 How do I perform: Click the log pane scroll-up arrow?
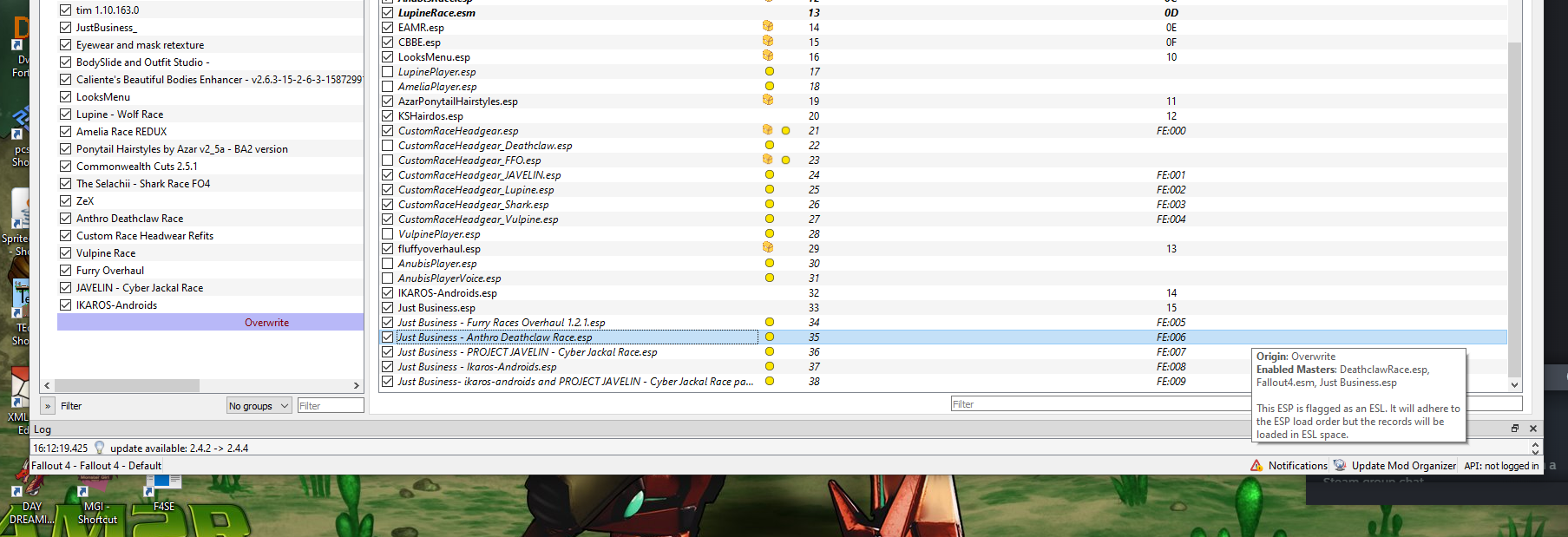(x=1535, y=444)
